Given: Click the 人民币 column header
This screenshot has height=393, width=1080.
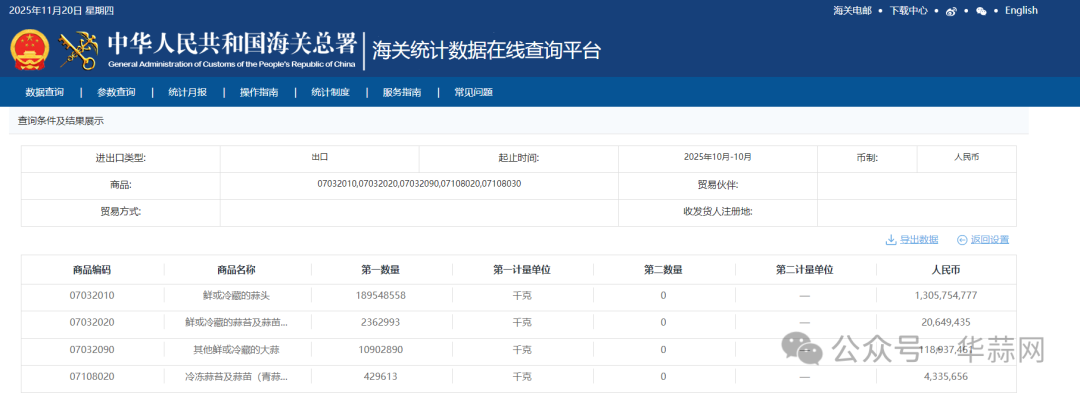Looking at the screenshot, I should (946, 270).
